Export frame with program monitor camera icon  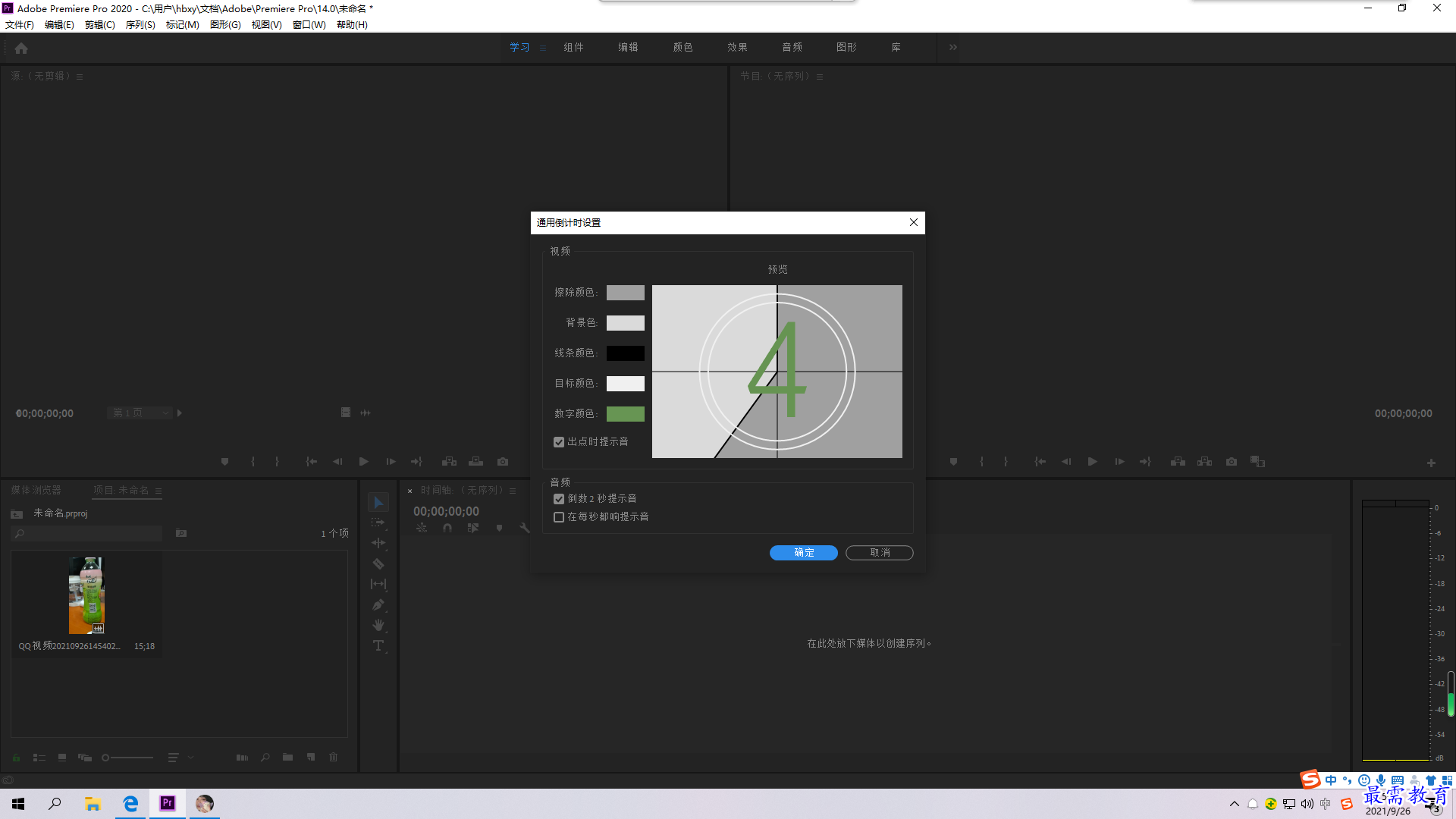[x=1232, y=462]
